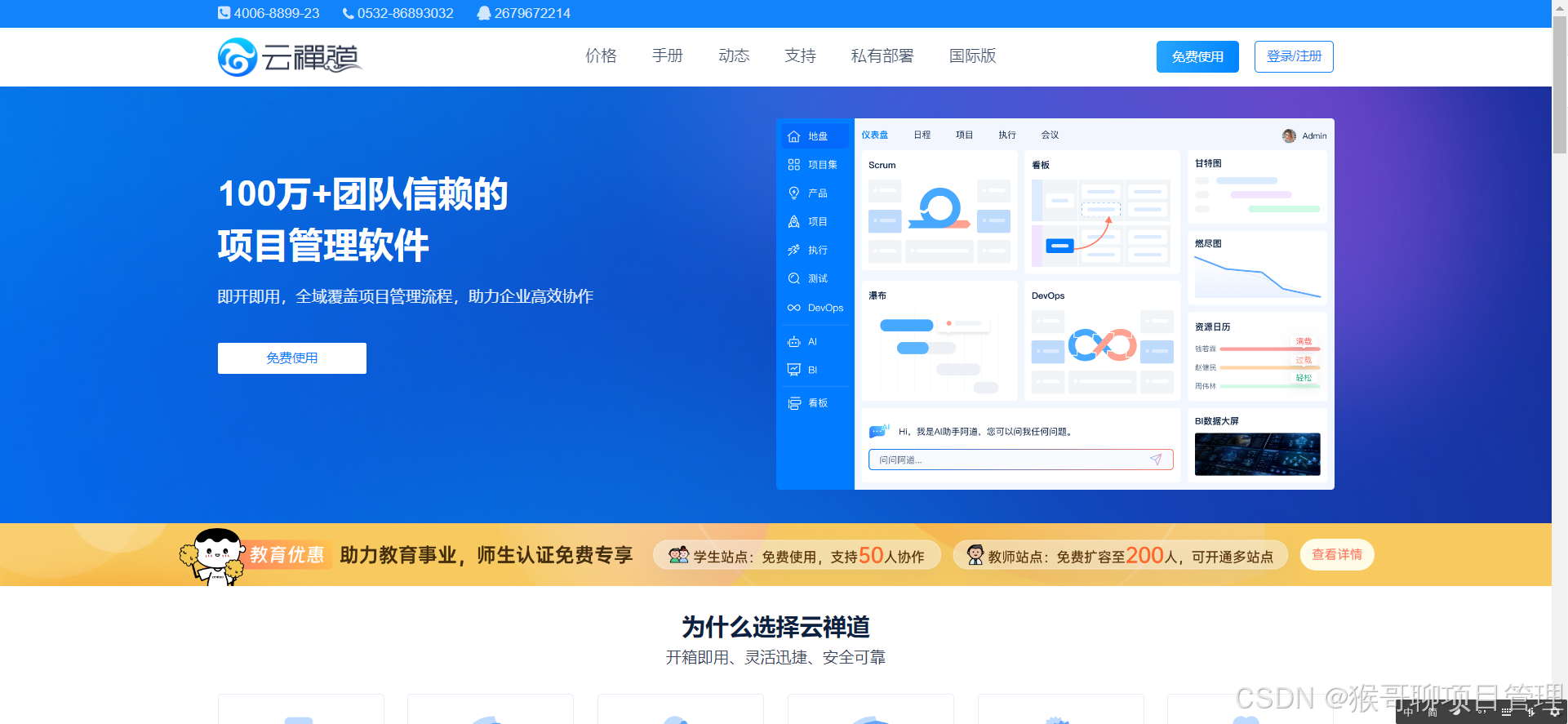This screenshot has width=1568, height=724.
Task: Open the 私有部署 menu item
Action: point(882,56)
